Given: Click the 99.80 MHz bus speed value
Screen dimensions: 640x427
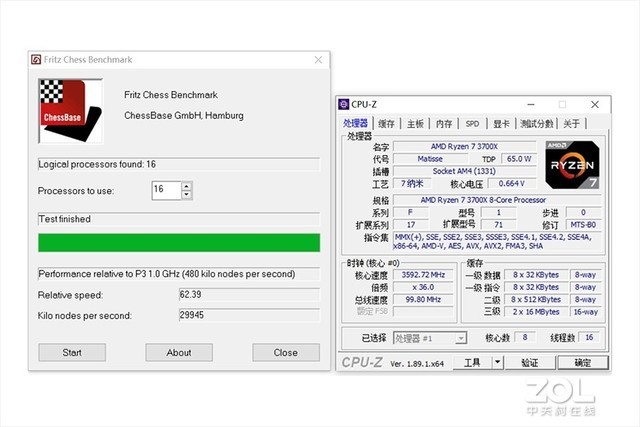Looking at the screenshot, I should pos(423,299).
